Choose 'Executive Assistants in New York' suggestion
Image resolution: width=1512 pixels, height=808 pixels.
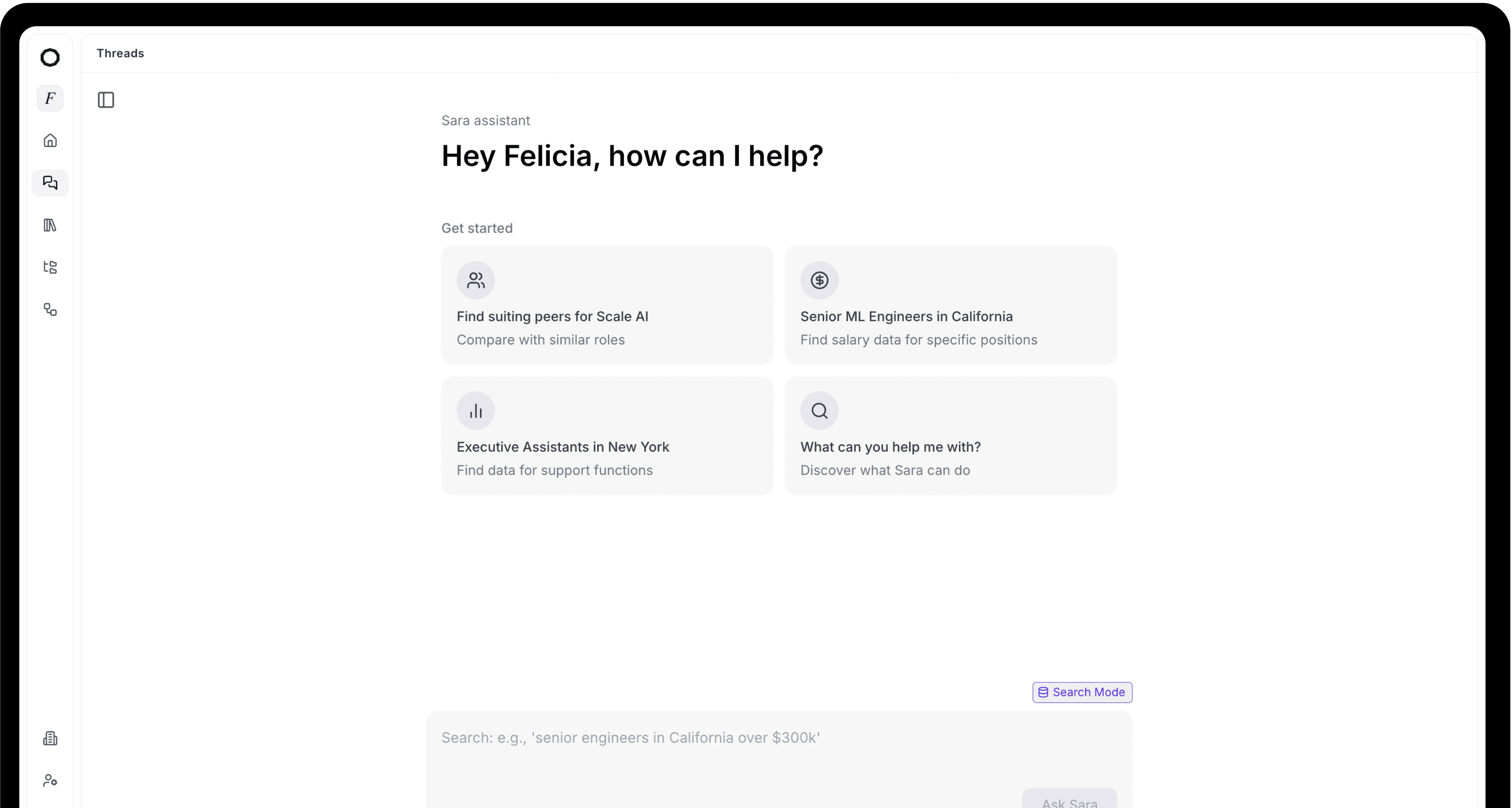click(x=607, y=436)
